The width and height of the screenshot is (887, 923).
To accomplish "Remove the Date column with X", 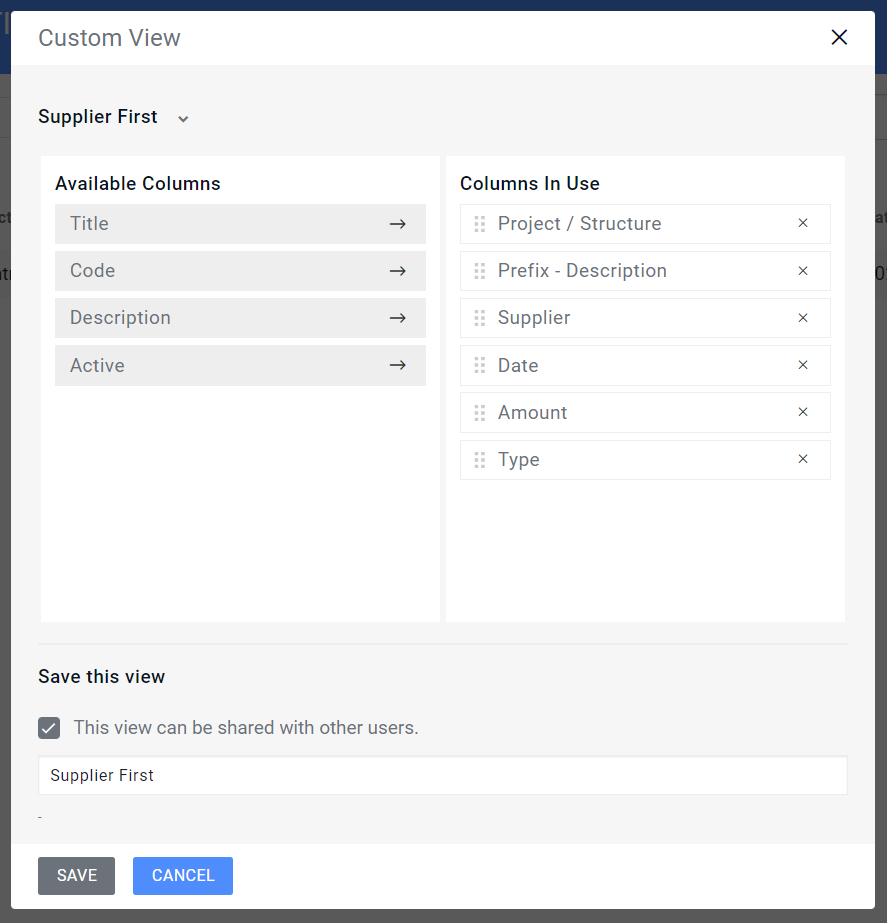I will 803,366.
